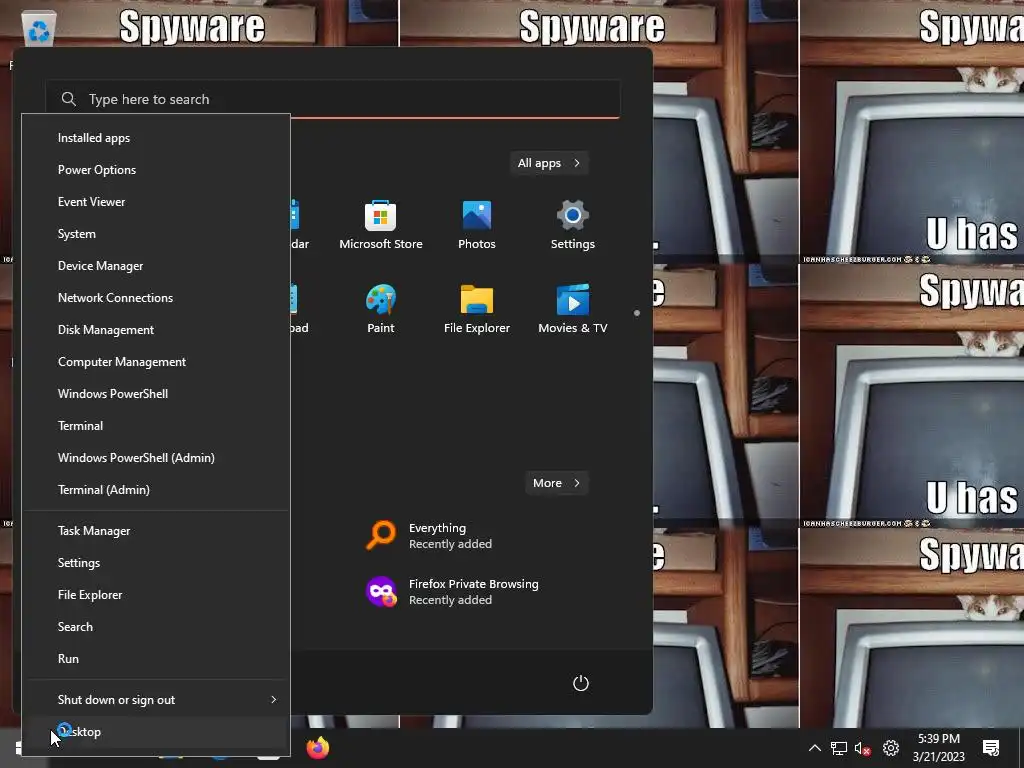
Task: Click the gear icon in system tray
Action: (x=891, y=748)
